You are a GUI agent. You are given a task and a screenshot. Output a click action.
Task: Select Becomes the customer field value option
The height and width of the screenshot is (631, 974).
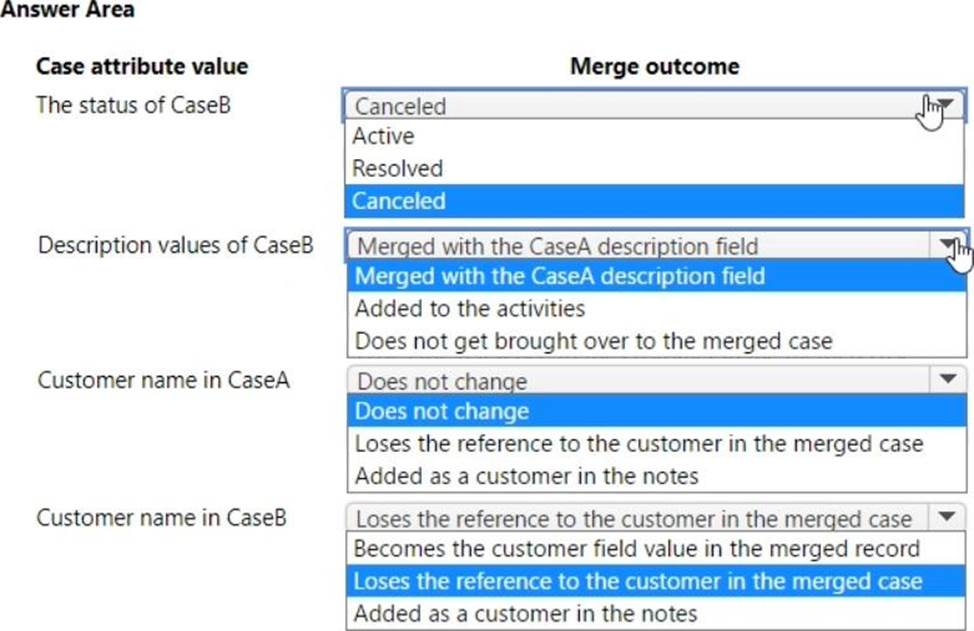(x=636, y=549)
